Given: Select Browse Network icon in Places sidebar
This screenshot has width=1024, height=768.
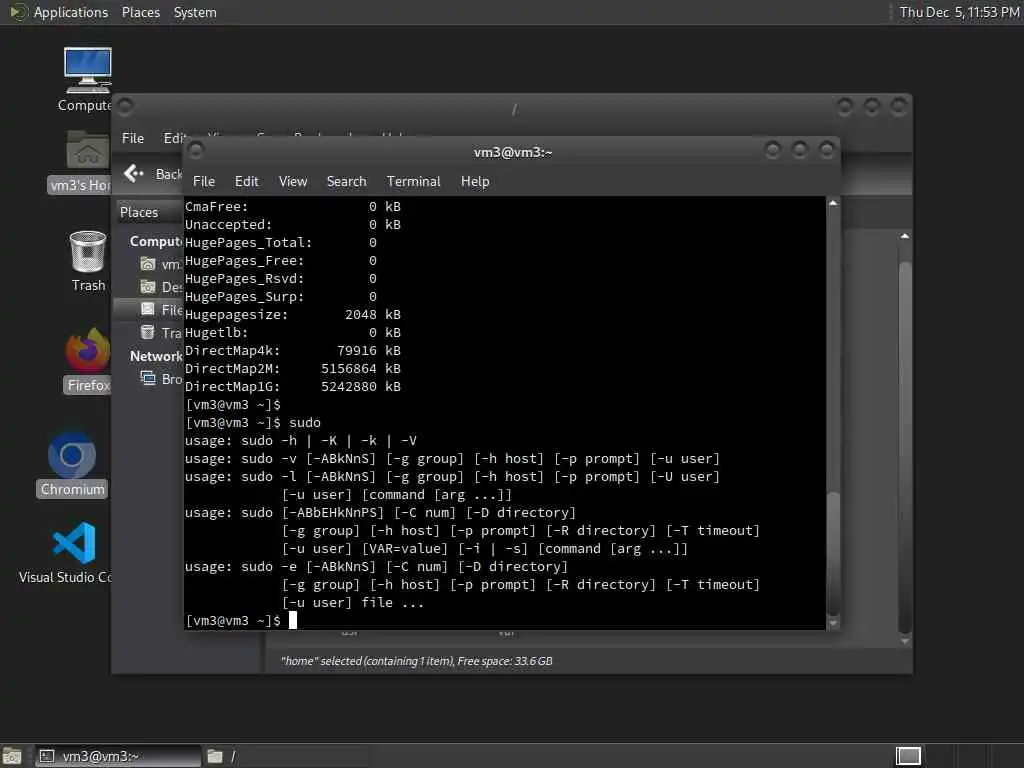Looking at the screenshot, I should (x=148, y=378).
